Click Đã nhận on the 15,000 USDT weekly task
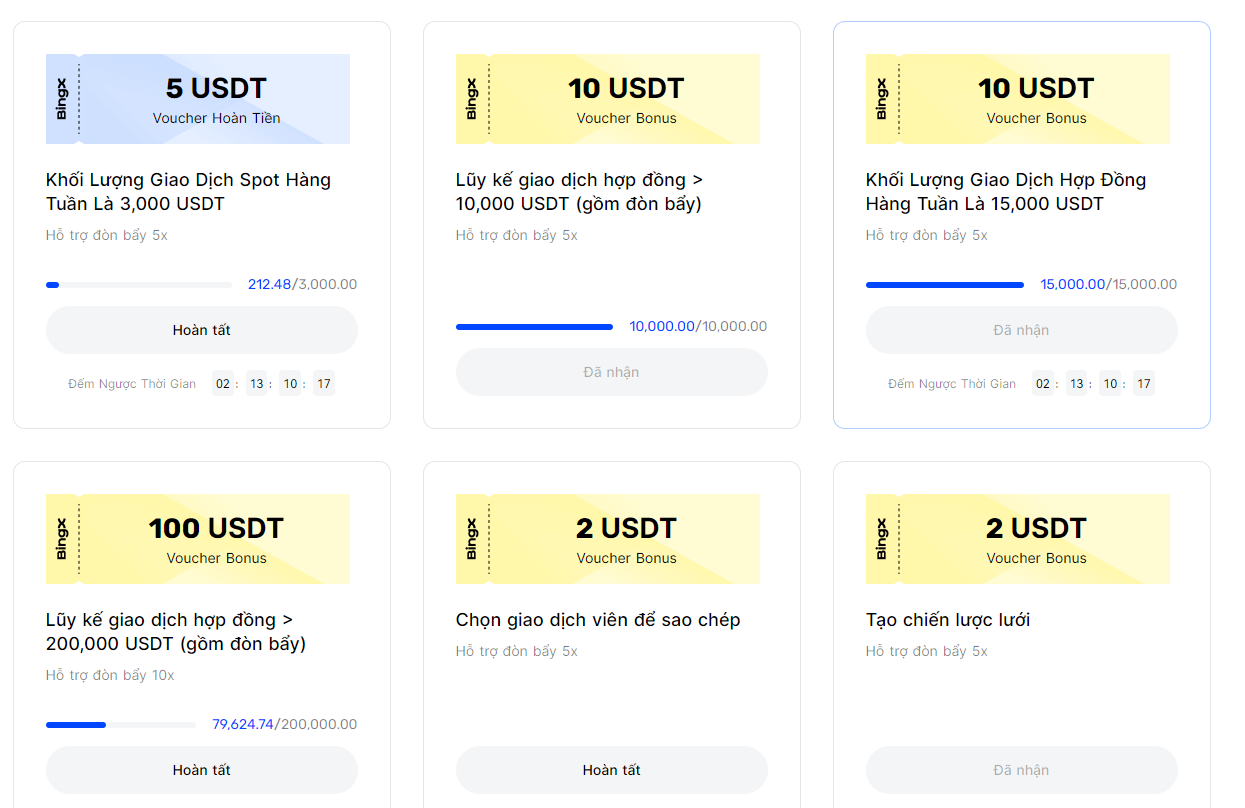The image size is (1245, 808). (1021, 330)
